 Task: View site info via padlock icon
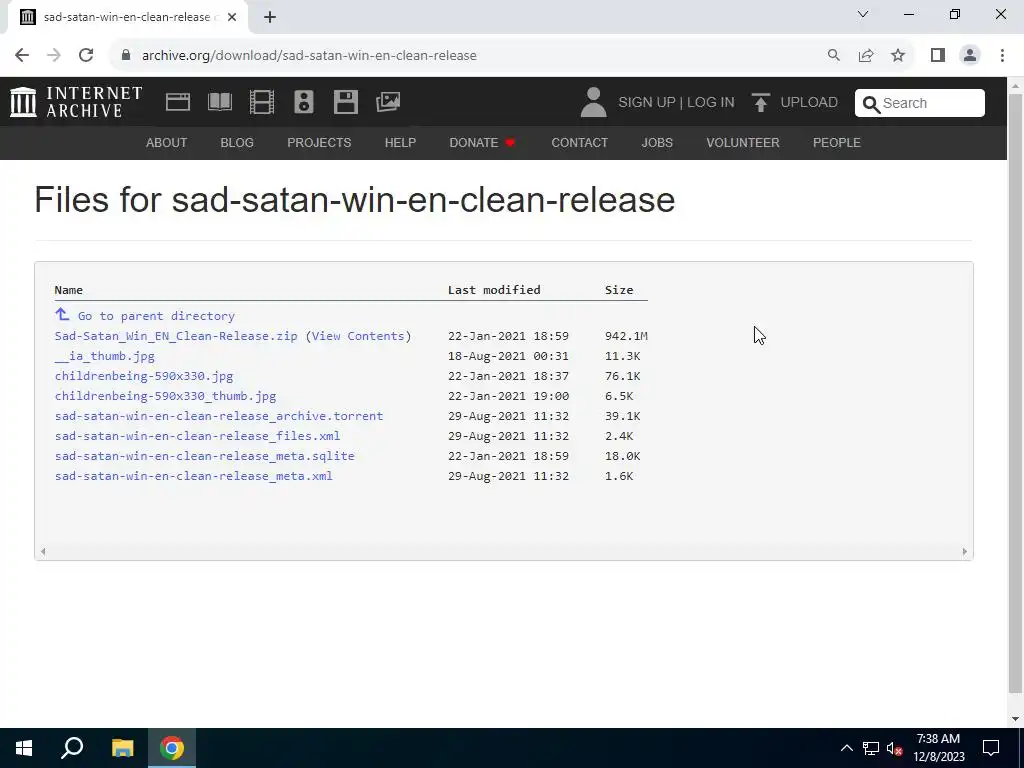126,56
